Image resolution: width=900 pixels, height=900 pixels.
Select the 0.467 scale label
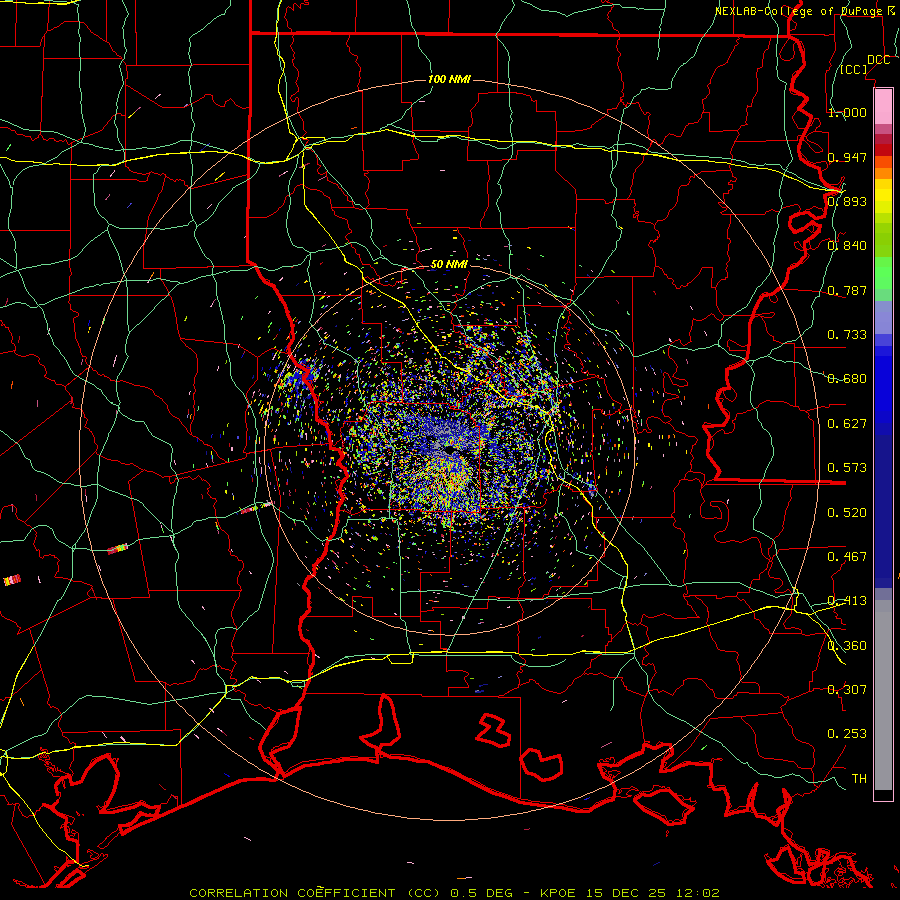tap(847, 557)
